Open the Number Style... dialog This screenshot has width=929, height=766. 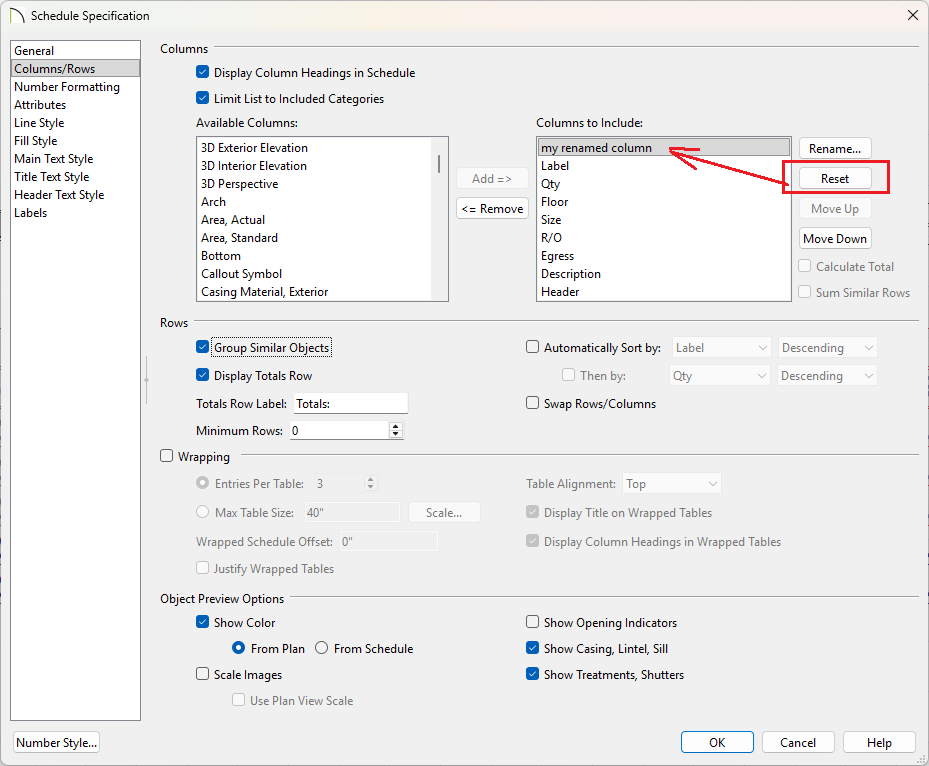[x=57, y=743]
